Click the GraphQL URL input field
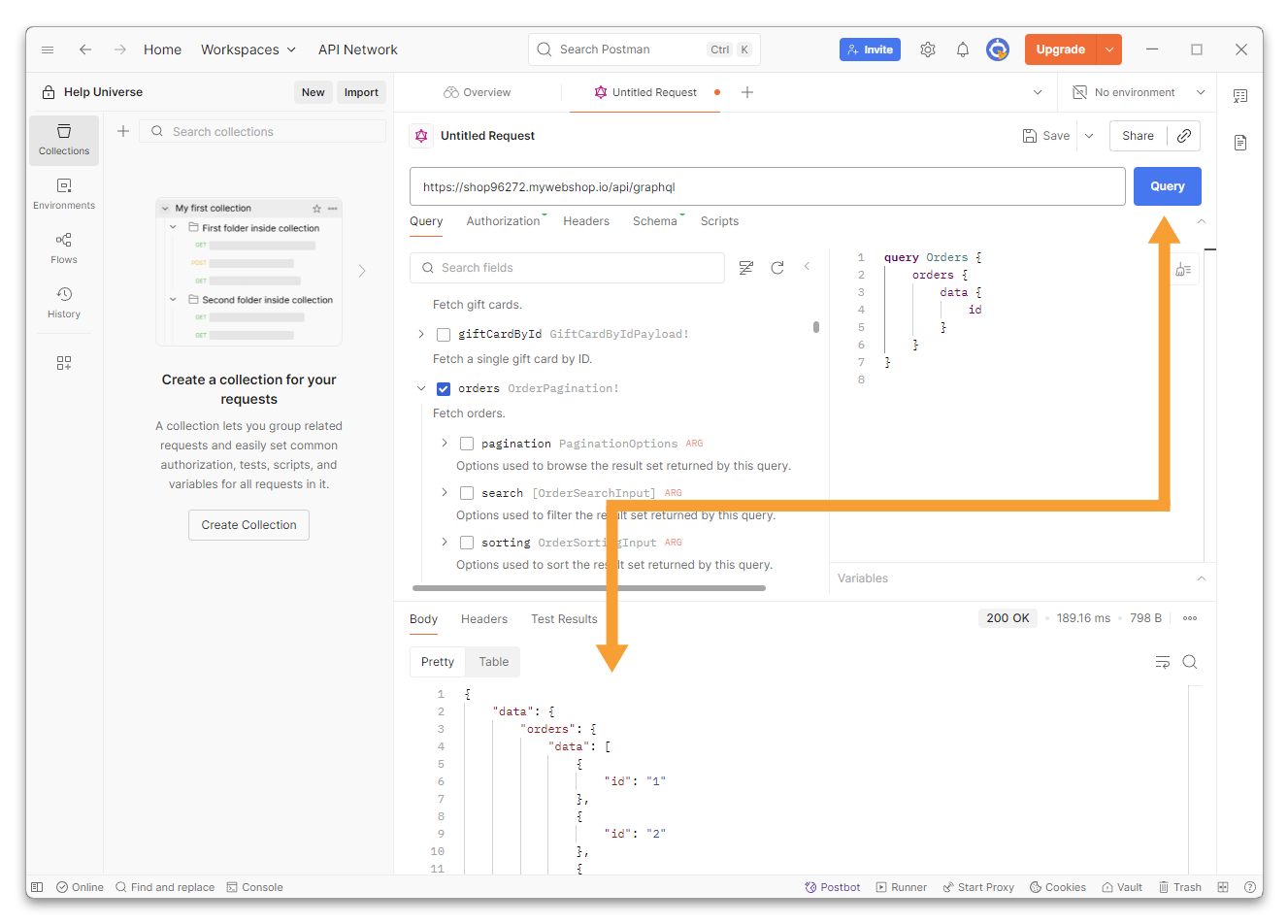Image resolution: width=1288 pixels, height=924 pixels. [x=767, y=186]
